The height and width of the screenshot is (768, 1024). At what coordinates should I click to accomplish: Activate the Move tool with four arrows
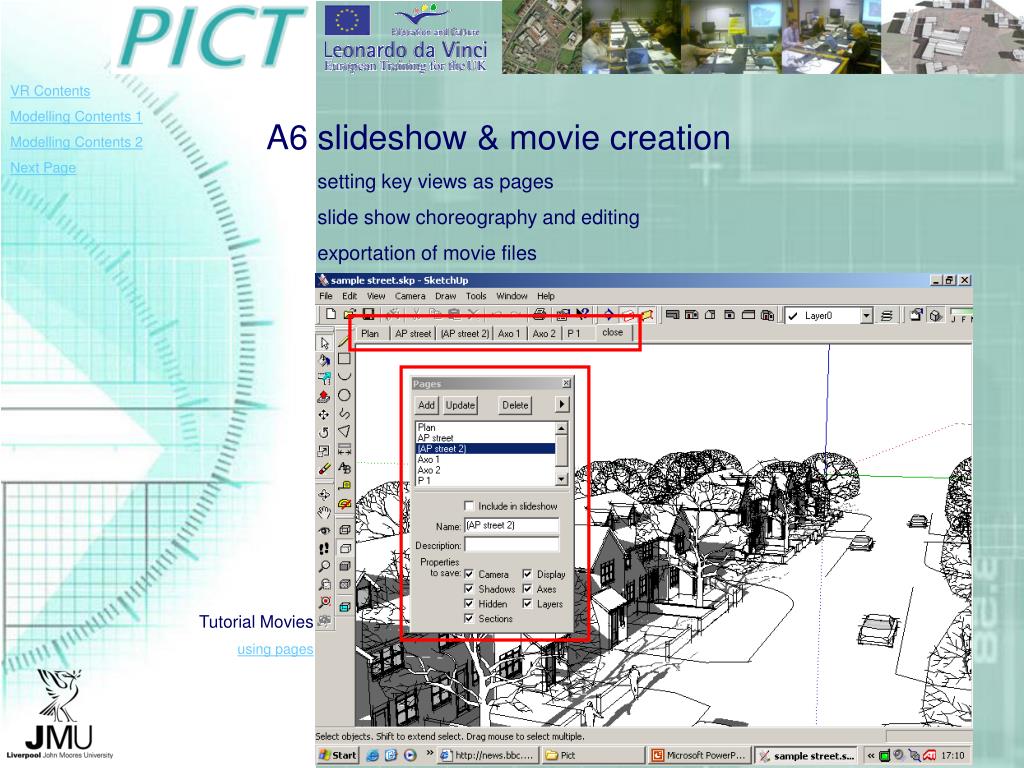pyautogui.click(x=325, y=414)
